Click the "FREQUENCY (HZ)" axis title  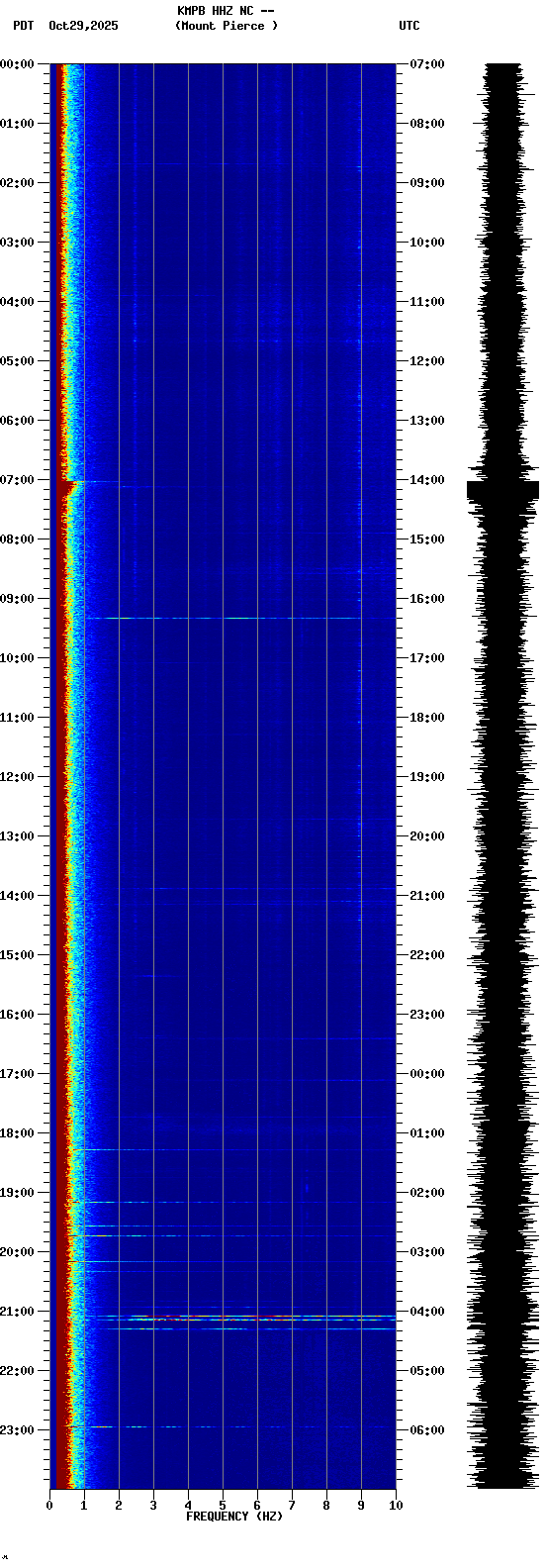pyautogui.click(x=234, y=1517)
